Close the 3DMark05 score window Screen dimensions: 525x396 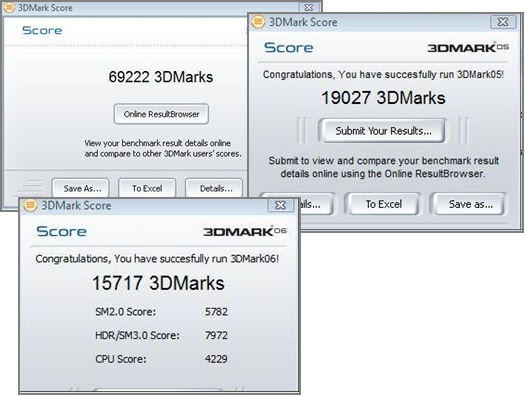tap(503, 22)
